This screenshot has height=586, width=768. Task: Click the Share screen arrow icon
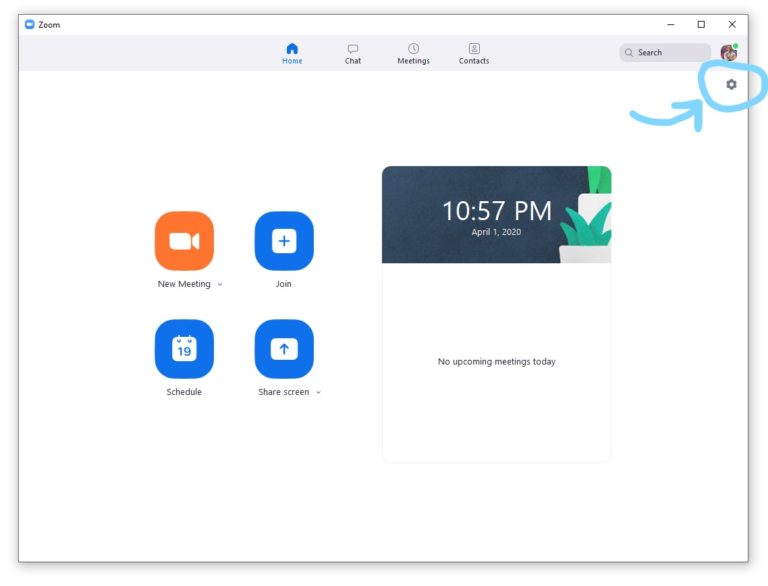pos(284,349)
